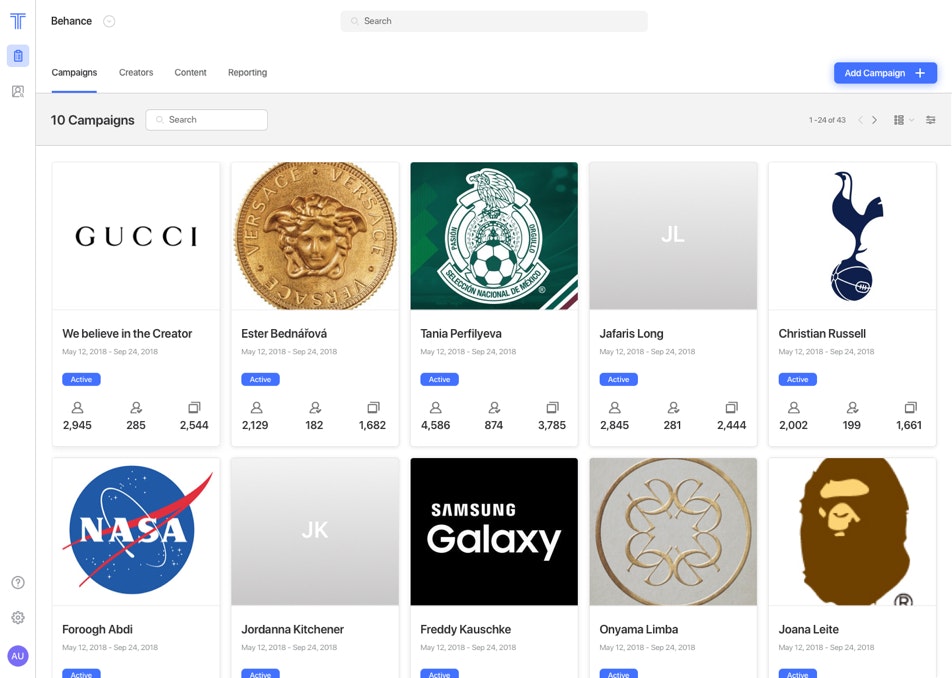Open the Ester Bednářová campaign title
Image resolution: width=952 pixels, height=678 pixels.
click(284, 334)
